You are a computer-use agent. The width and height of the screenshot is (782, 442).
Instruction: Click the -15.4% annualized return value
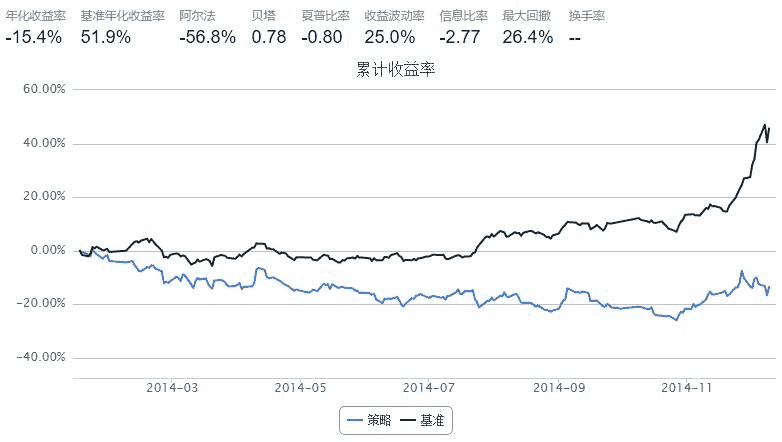click(34, 37)
